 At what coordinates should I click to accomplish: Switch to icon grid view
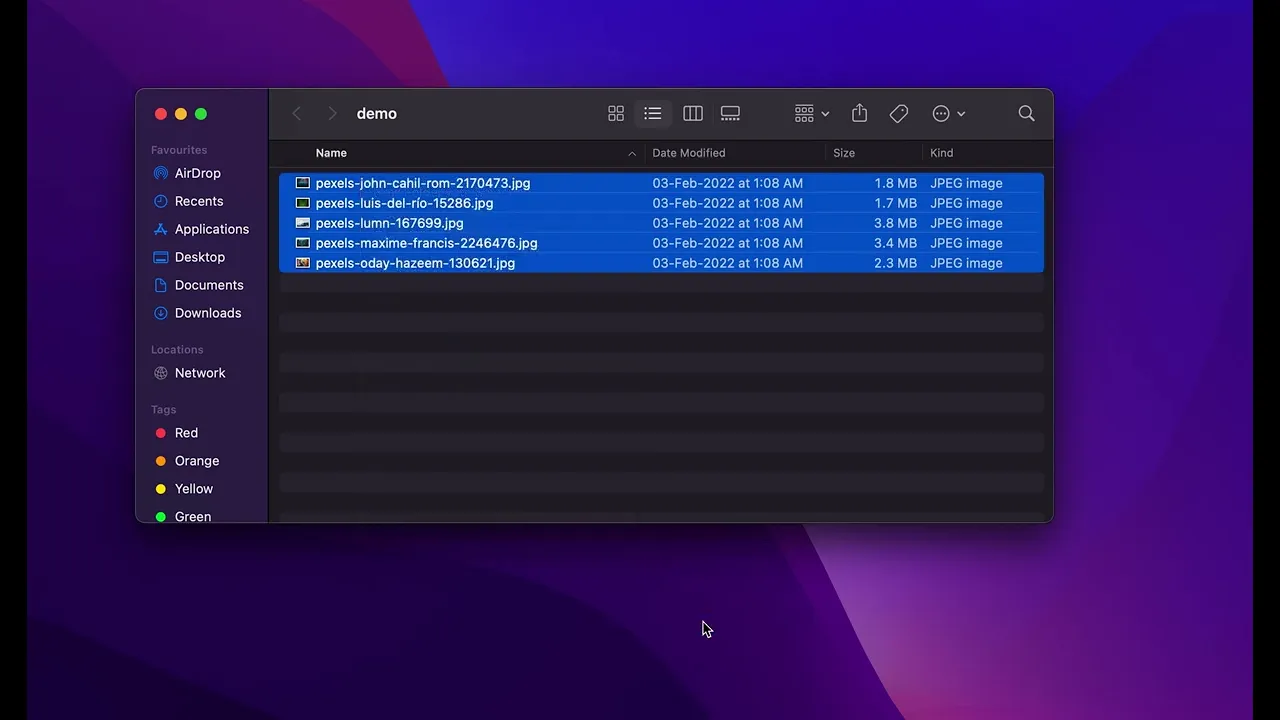616,114
